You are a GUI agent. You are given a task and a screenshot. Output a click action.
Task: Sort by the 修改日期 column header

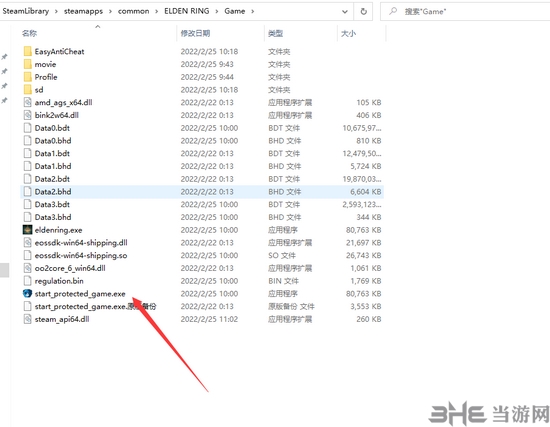pos(195,33)
